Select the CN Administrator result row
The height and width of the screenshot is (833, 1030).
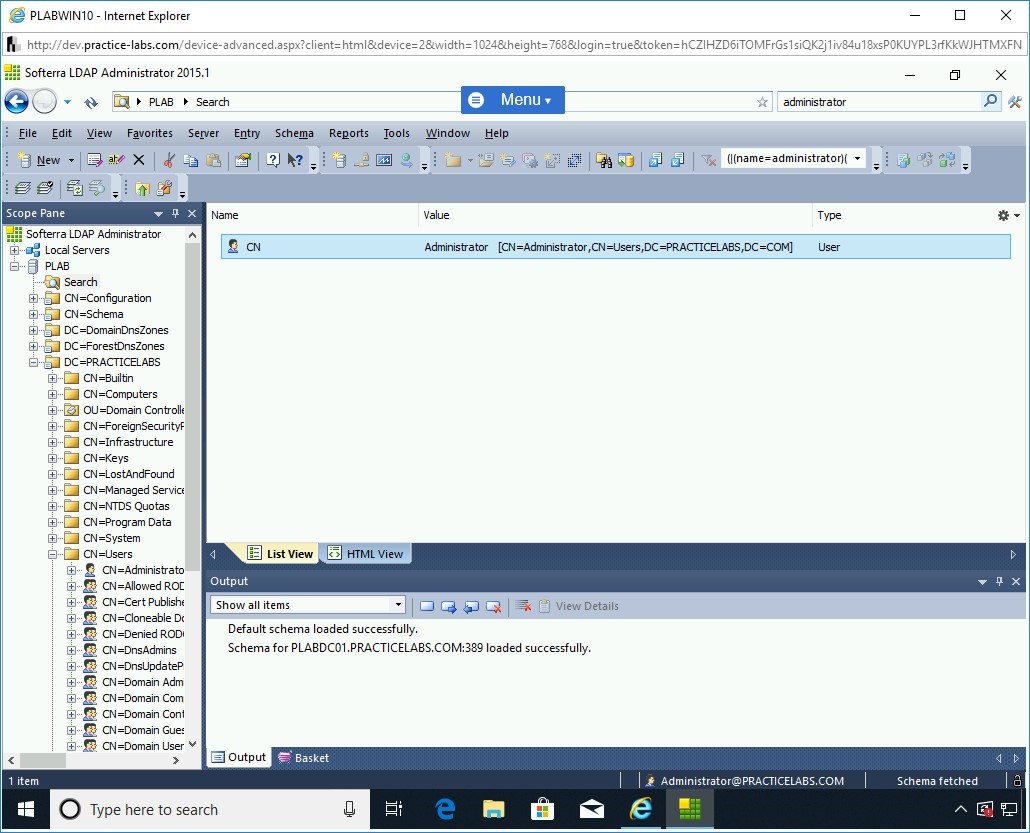tap(615, 247)
